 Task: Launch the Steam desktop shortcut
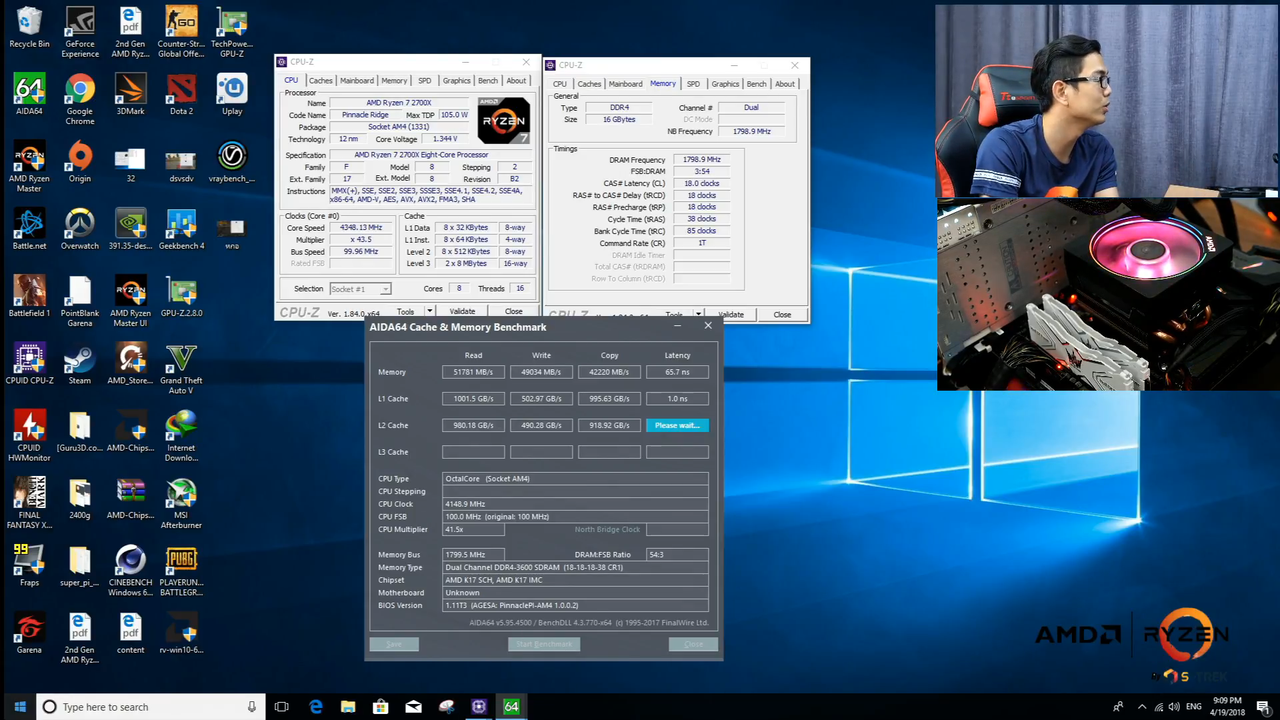point(80,360)
